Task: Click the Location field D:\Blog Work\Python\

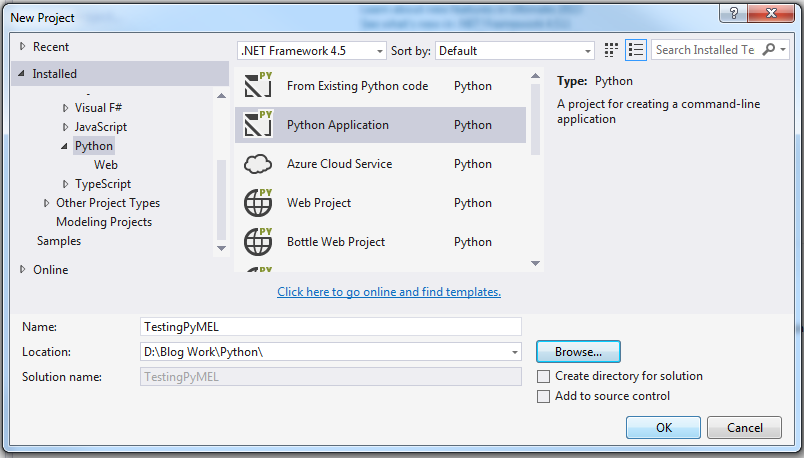Action: point(331,352)
